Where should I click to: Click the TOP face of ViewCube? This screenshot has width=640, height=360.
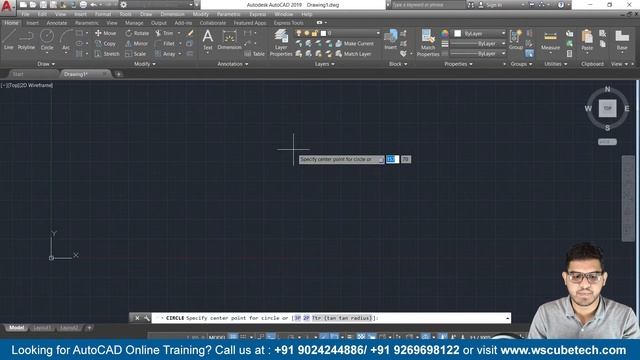pos(607,108)
